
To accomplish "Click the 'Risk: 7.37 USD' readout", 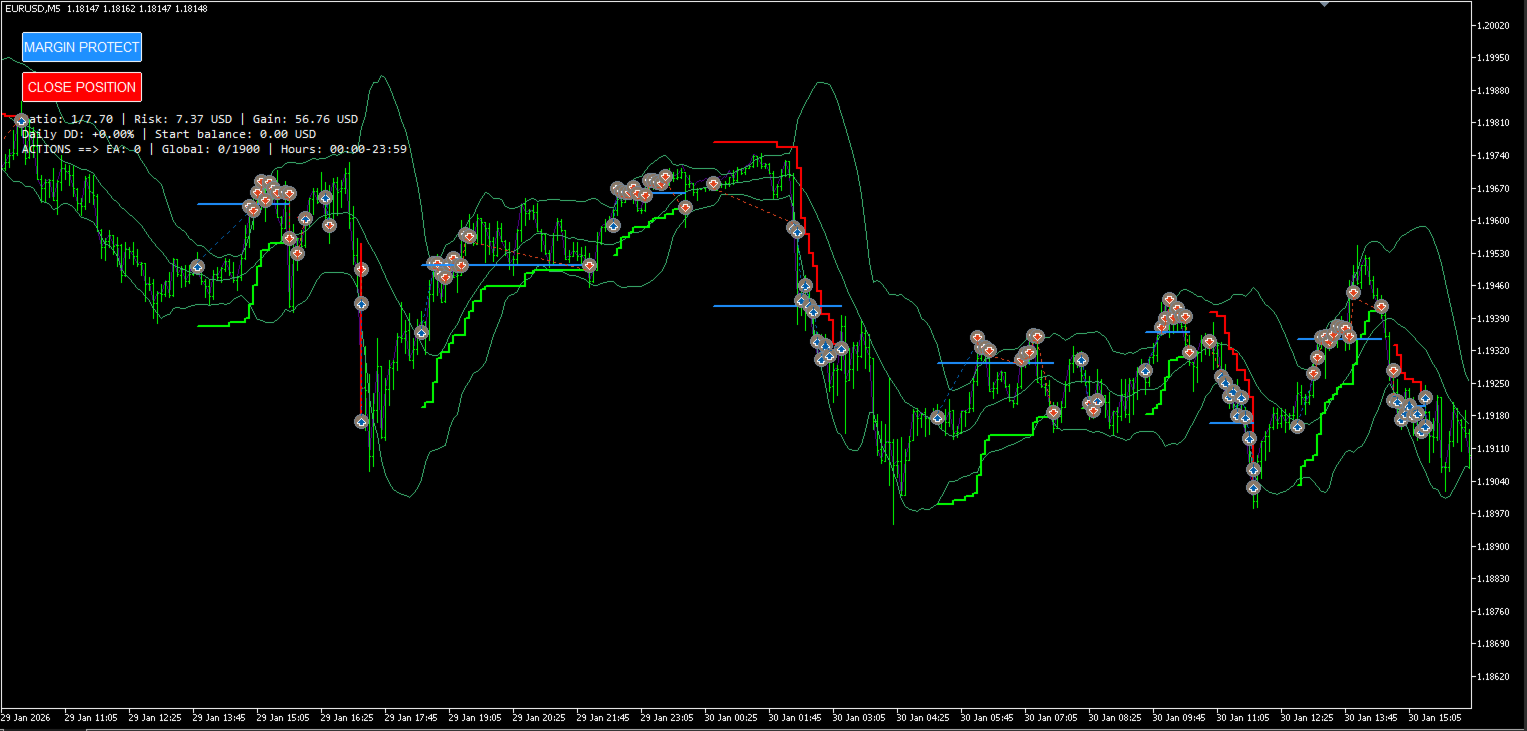I will [183, 119].
